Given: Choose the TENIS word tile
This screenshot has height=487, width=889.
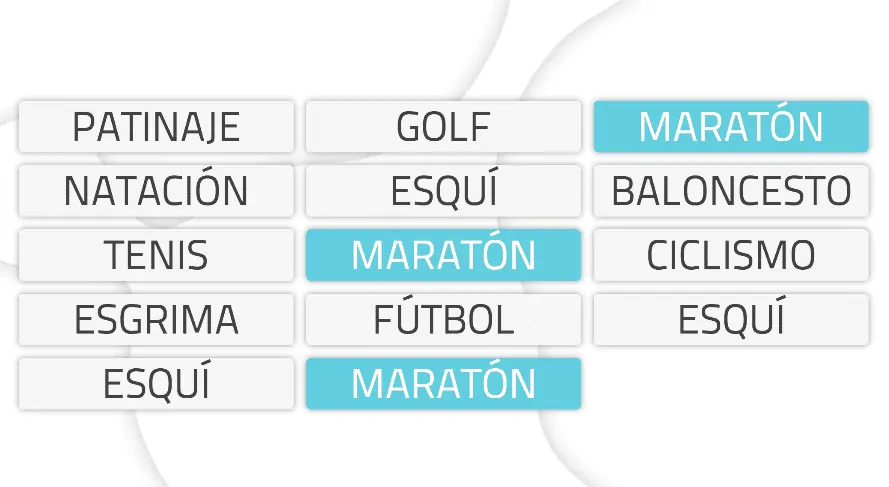Looking at the screenshot, I should pyautogui.click(x=156, y=255).
